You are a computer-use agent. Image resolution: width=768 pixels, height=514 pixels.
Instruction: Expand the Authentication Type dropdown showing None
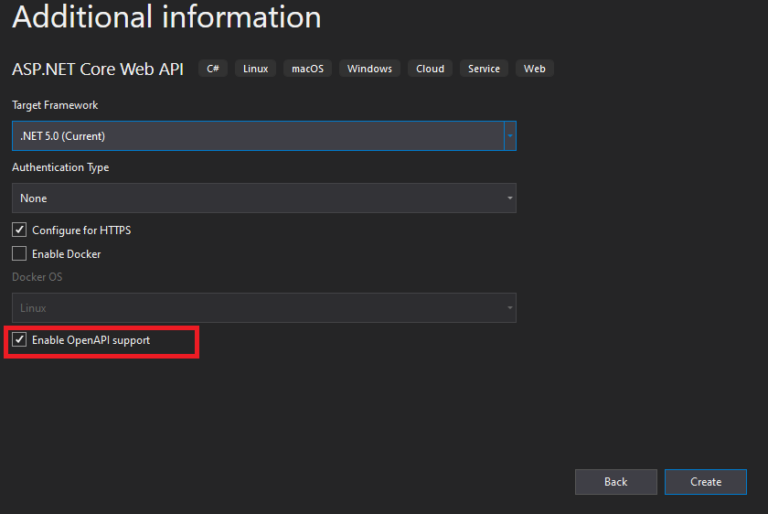click(x=264, y=198)
